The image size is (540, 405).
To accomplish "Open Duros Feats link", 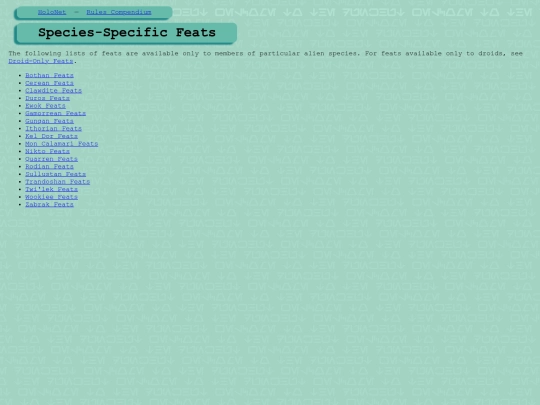I will pyautogui.click(x=47, y=98).
